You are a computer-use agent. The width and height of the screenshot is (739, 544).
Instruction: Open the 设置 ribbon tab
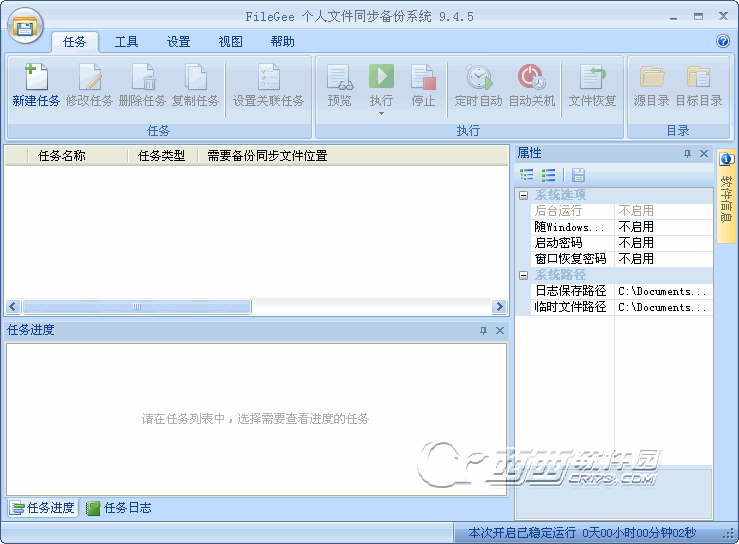click(178, 42)
